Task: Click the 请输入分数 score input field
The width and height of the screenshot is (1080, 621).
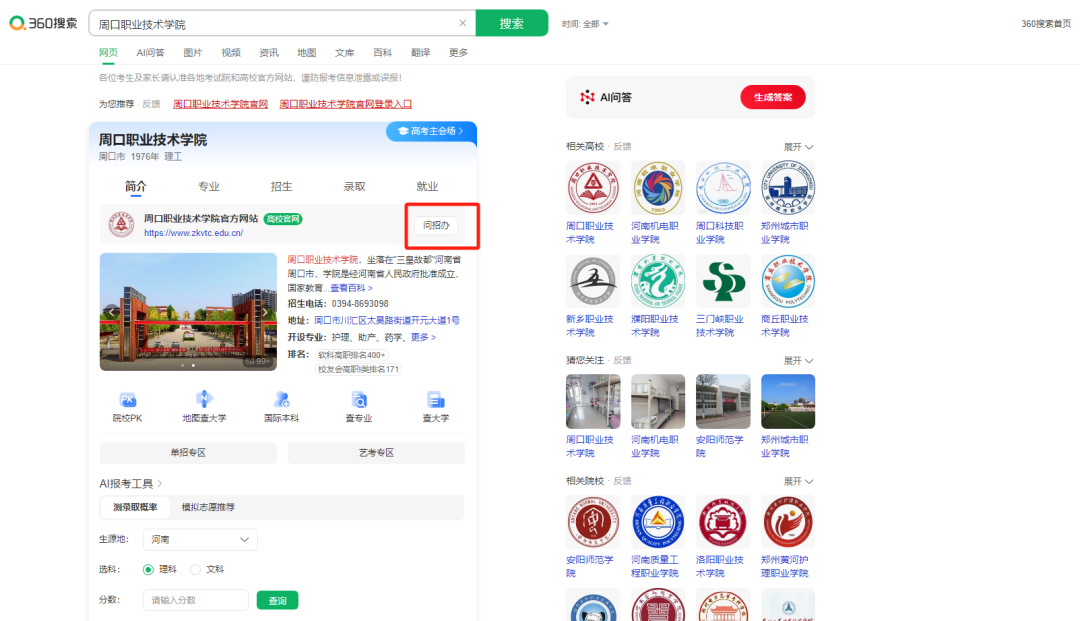Action: click(195, 600)
